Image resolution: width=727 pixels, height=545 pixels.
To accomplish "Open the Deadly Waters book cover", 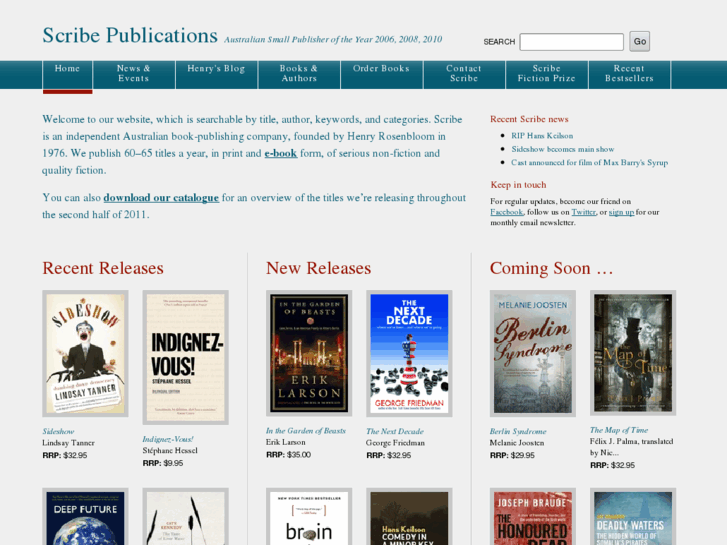I will tap(633, 517).
